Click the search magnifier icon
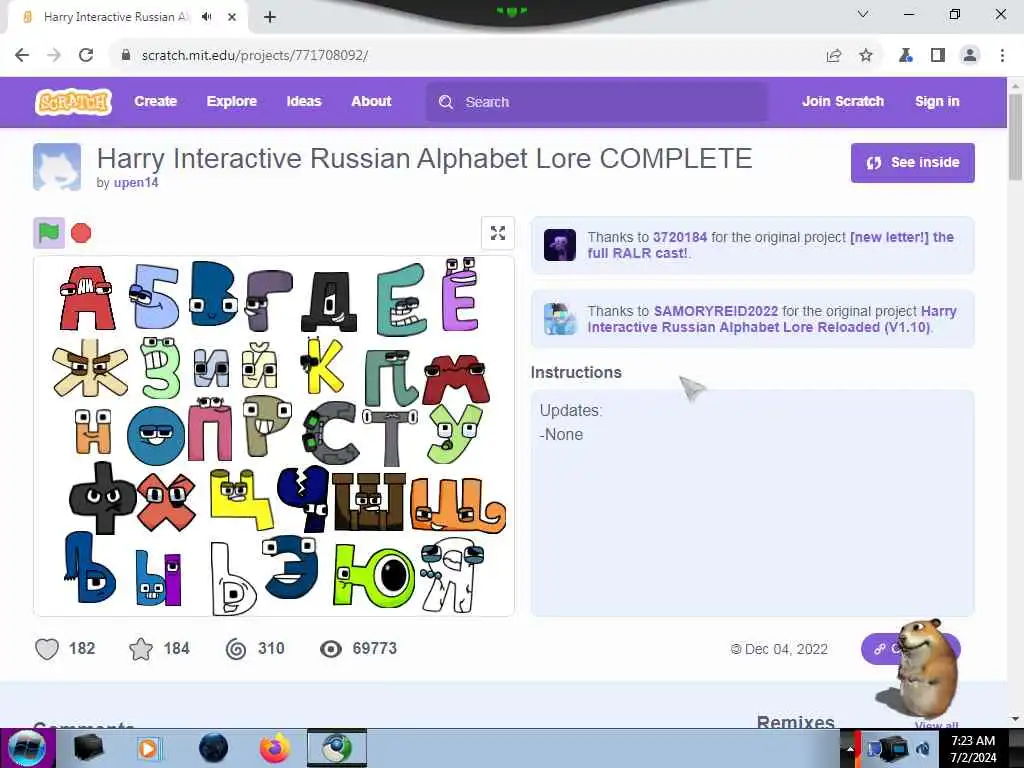 pyautogui.click(x=446, y=102)
